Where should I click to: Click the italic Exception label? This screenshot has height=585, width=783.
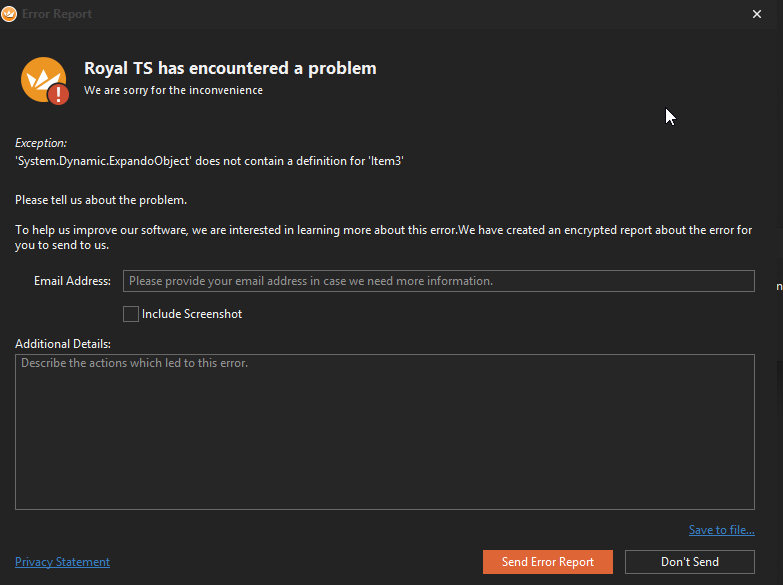[x=41, y=143]
